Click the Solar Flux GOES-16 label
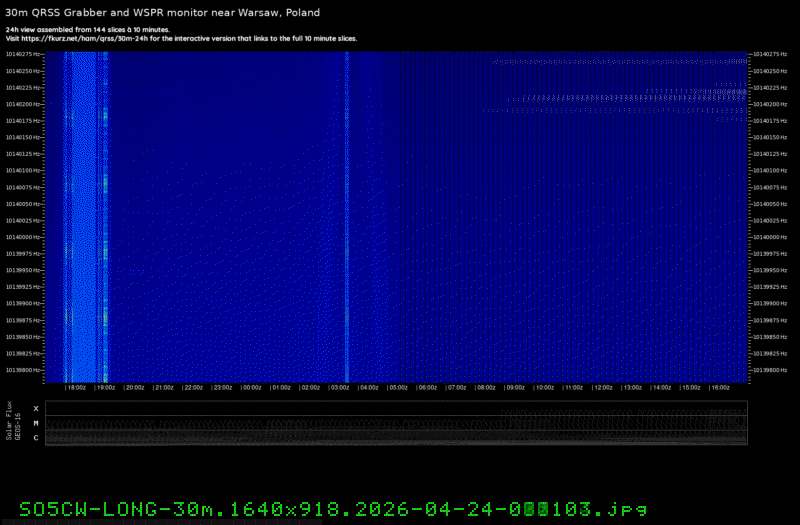Screen dimensions: 800x525 (12, 423)
